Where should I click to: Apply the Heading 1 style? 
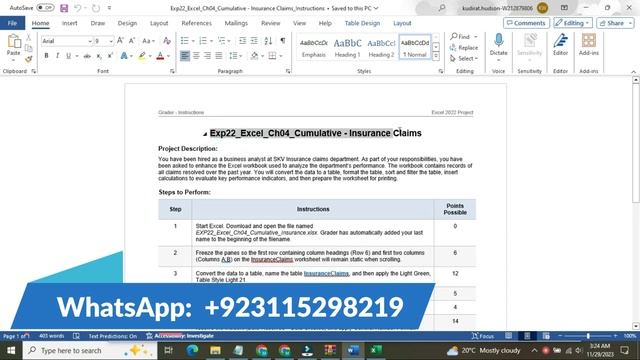pos(347,48)
